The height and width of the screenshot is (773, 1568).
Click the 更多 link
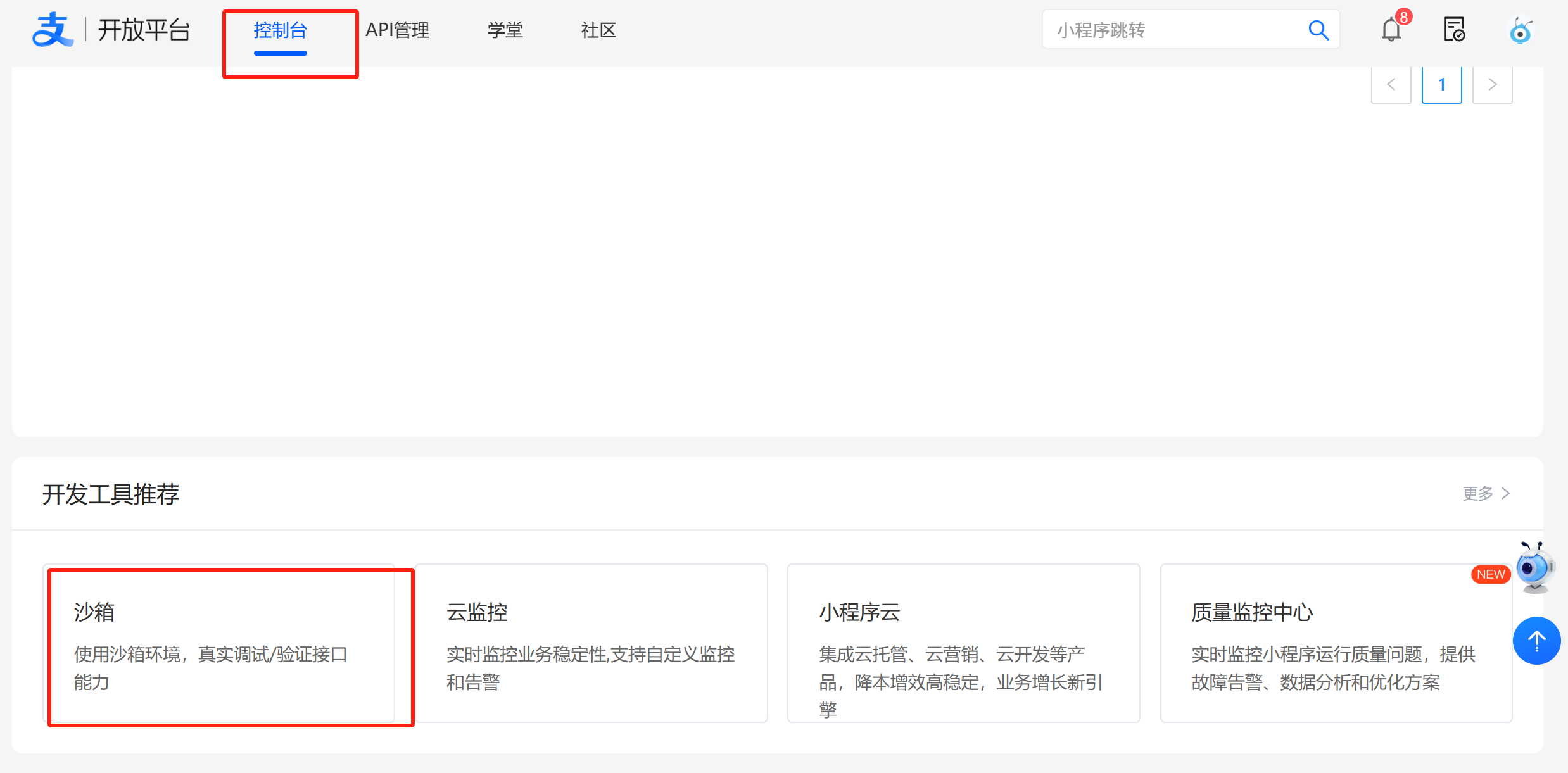1486,493
